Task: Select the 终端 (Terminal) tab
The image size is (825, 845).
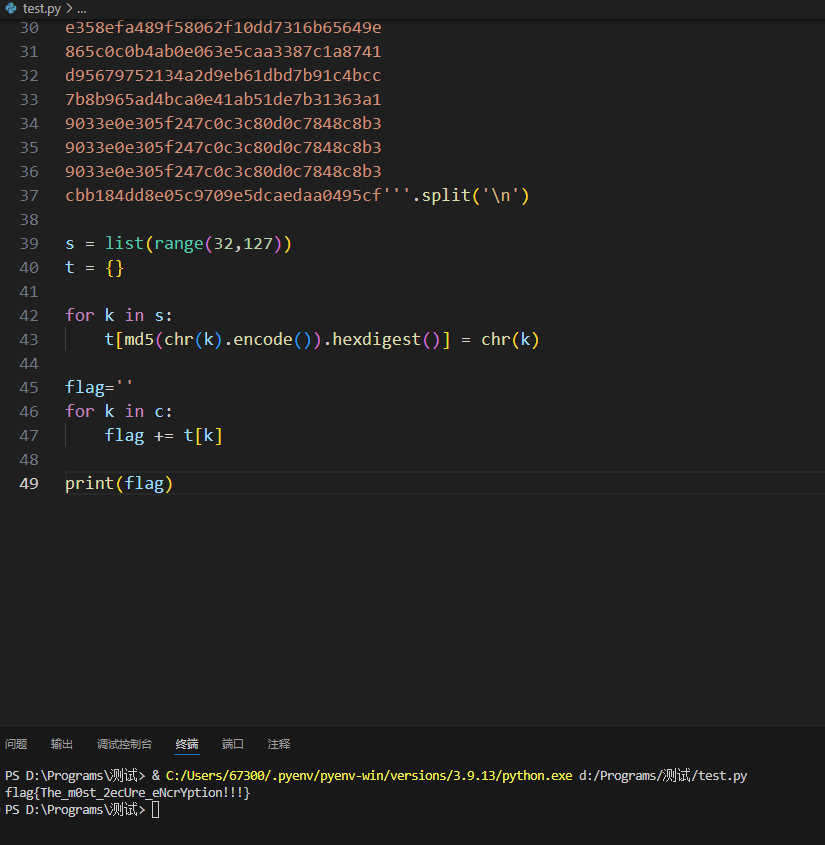Action: tap(187, 744)
